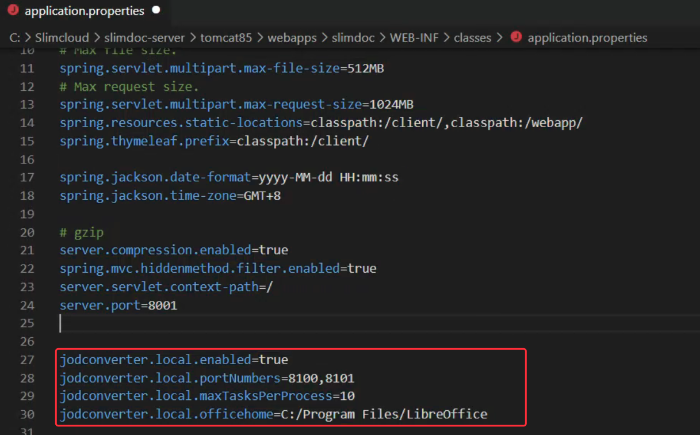700x435 pixels.
Task: Expand the Slimcloud breadcrumb folder
Action: coord(63,37)
